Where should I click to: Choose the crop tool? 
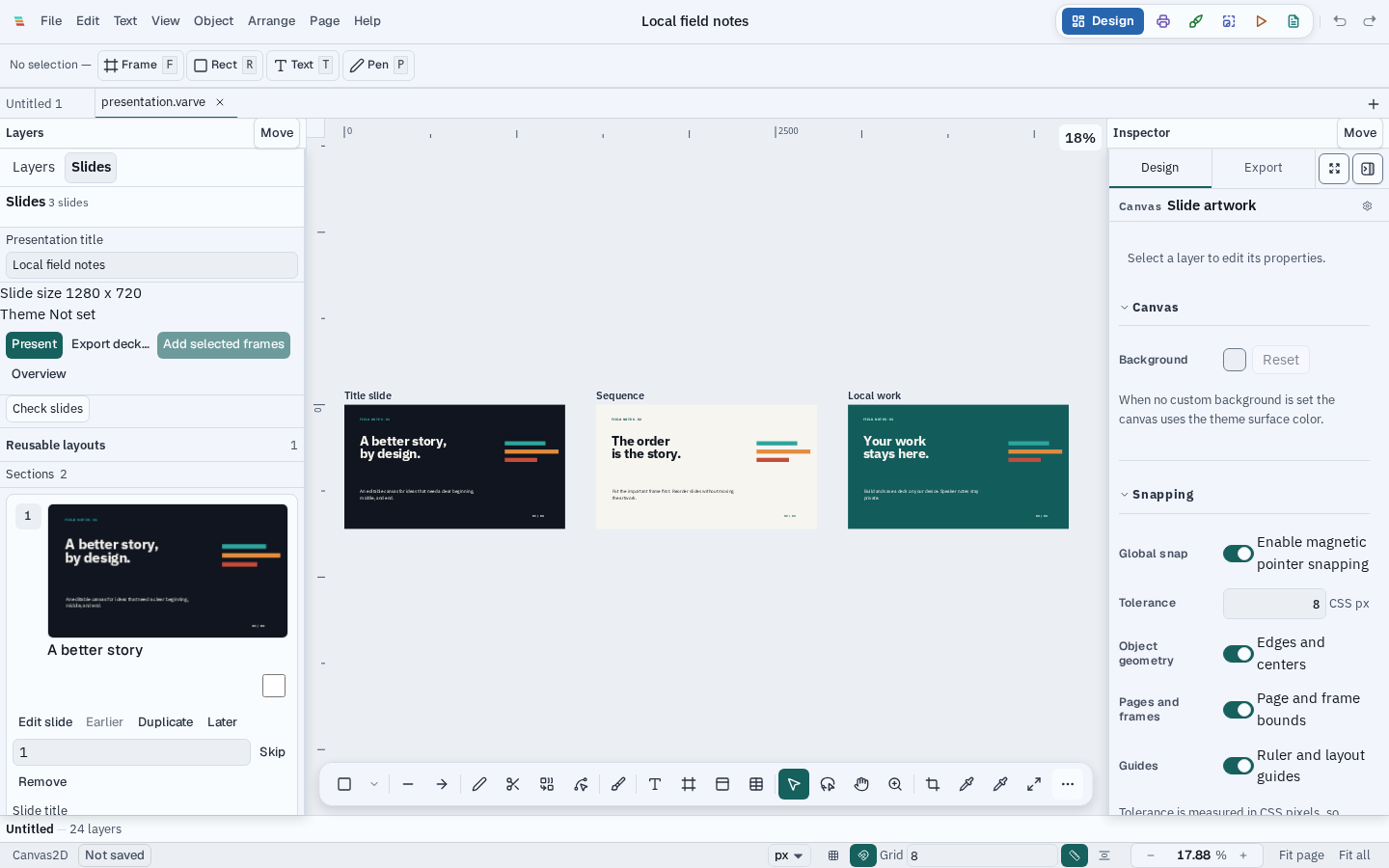pos(933,784)
